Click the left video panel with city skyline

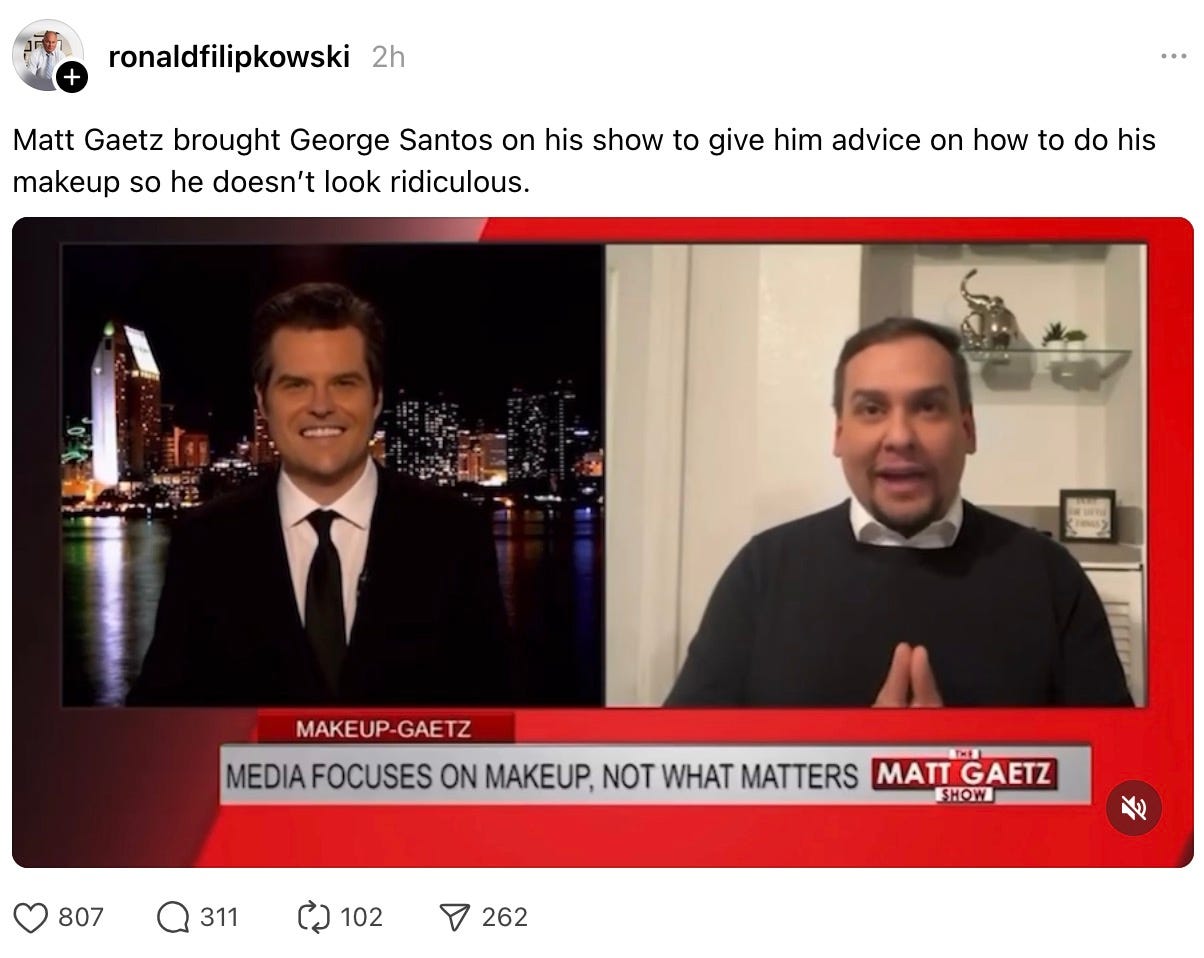point(332,475)
